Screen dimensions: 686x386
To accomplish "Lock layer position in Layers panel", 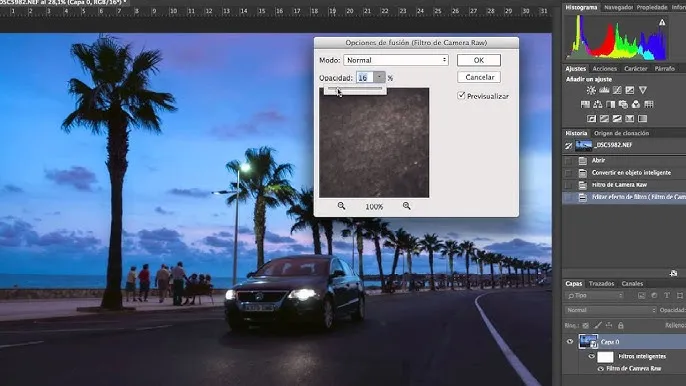I will pyautogui.click(x=609, y=325).
